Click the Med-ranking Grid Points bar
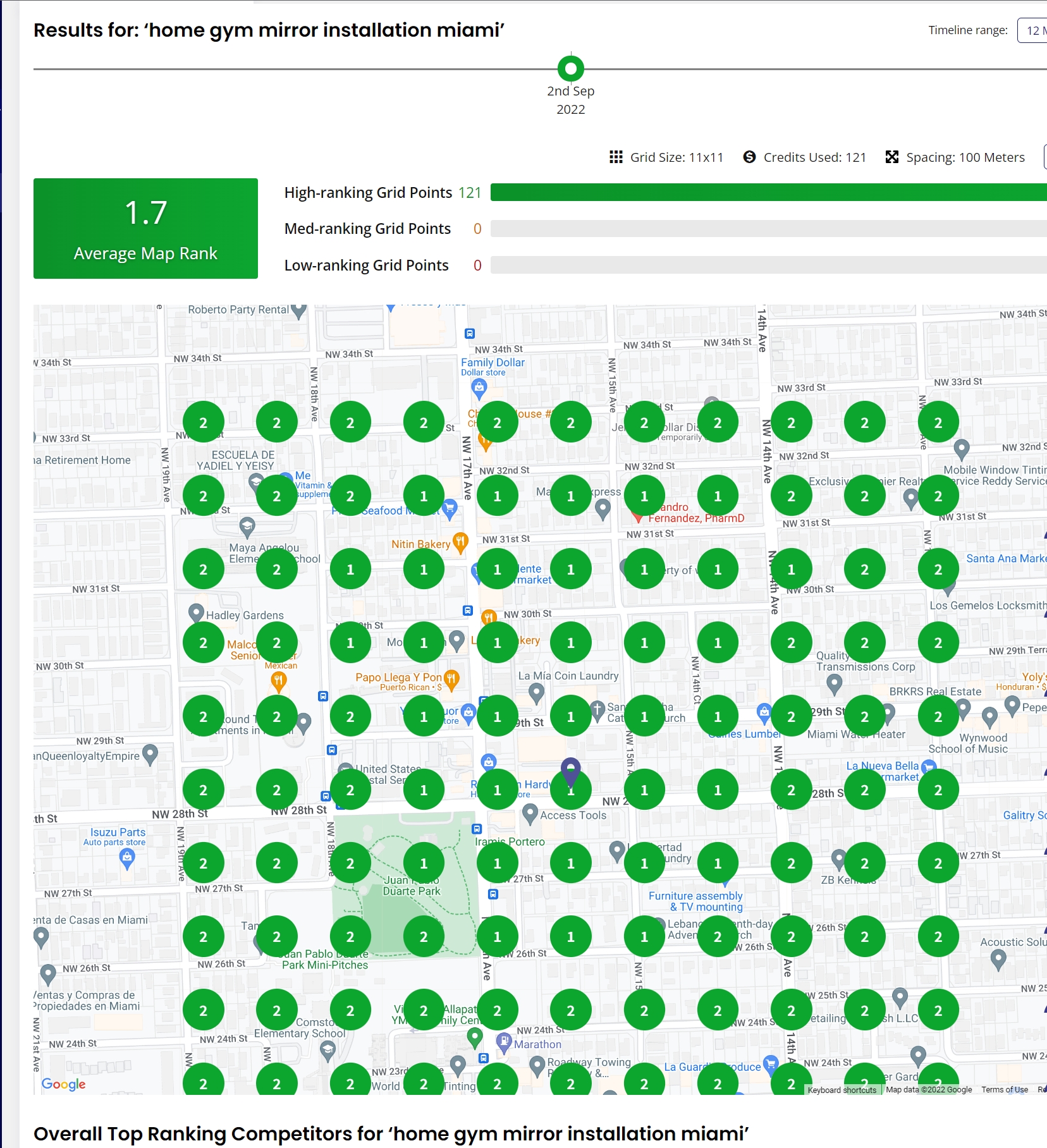1047x1148 pixels. coord(769,228)
